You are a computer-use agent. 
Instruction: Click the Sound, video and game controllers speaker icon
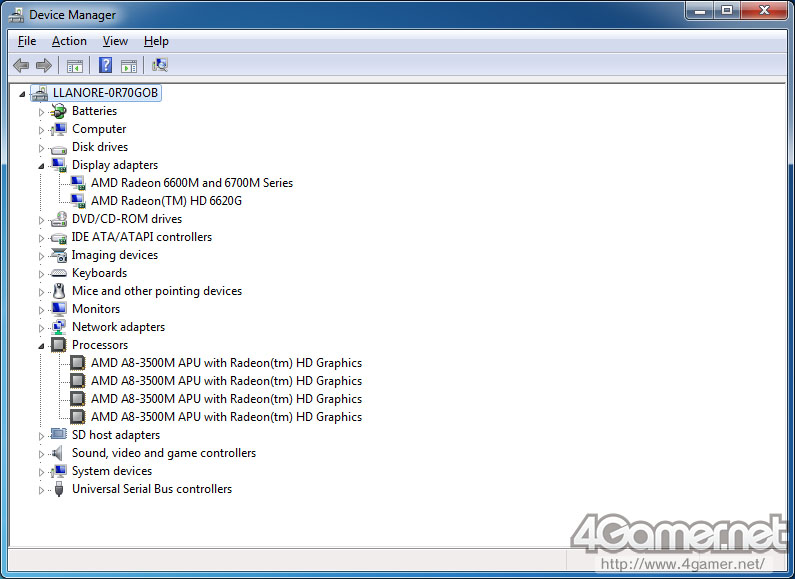pyautogui.click(x=59, y=453)
